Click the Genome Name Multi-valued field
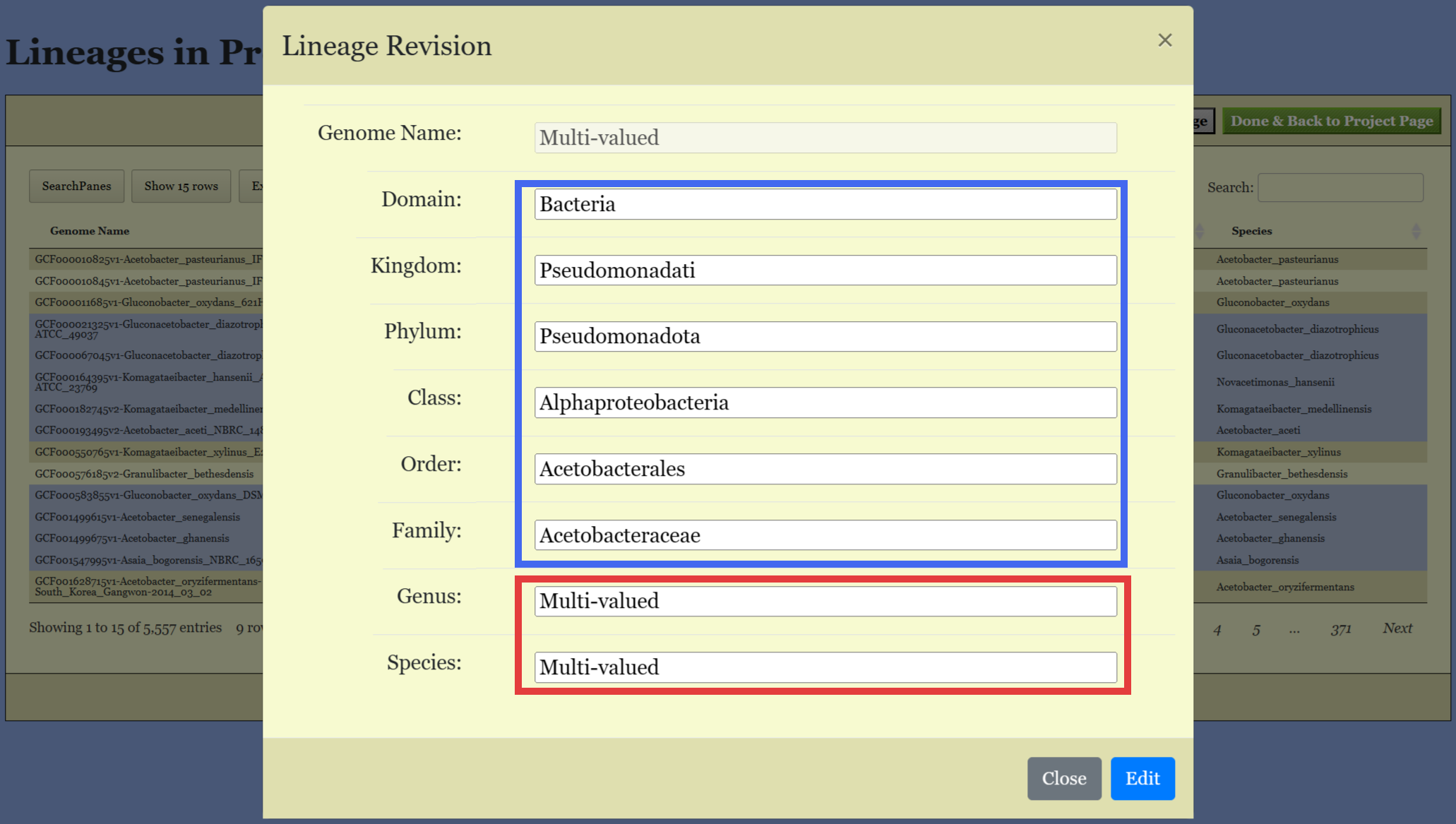Screen dimensions: 1456x824 (x=825, y=138)
